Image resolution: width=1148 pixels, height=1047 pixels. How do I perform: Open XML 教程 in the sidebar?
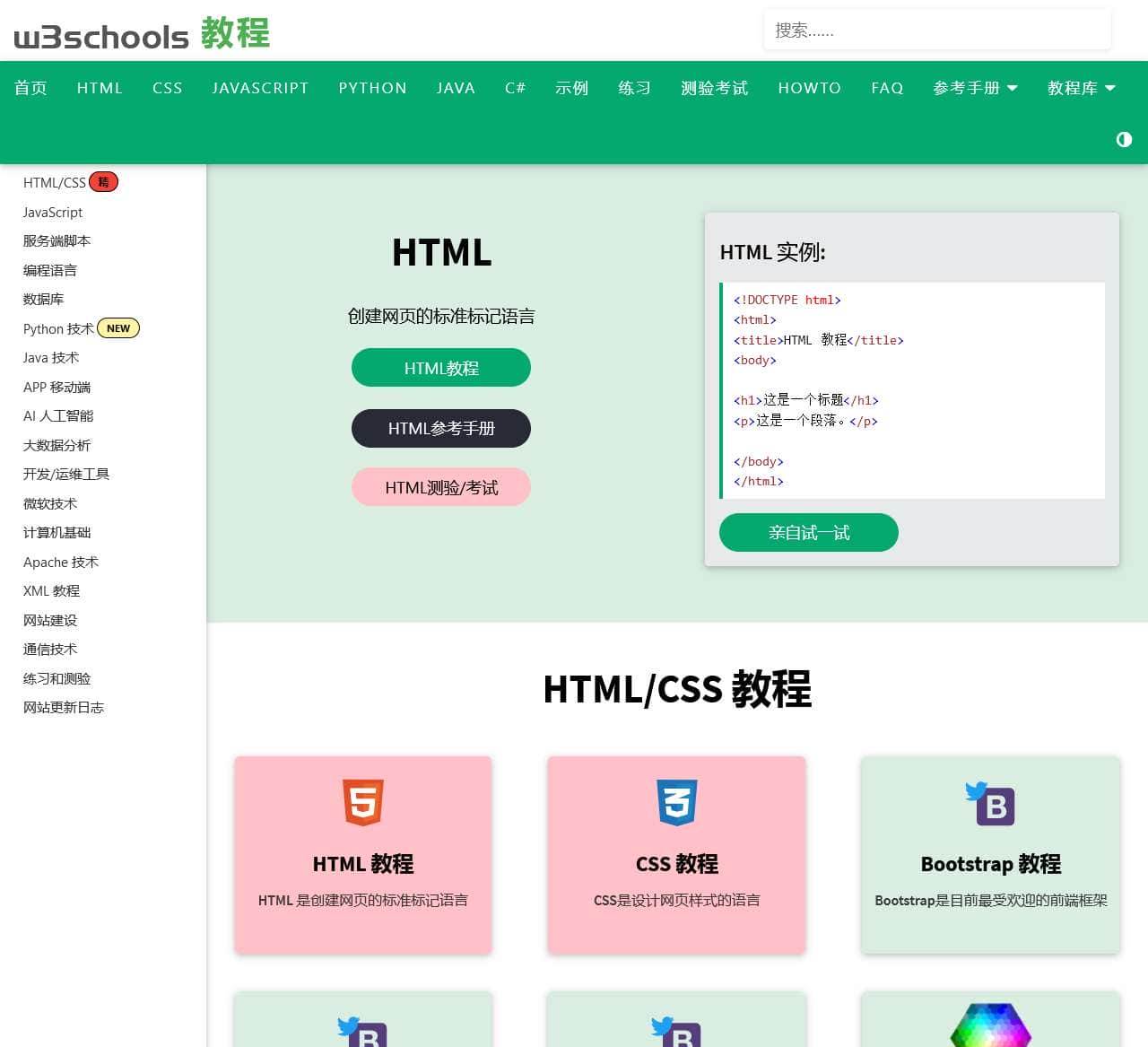click(51, 591)
